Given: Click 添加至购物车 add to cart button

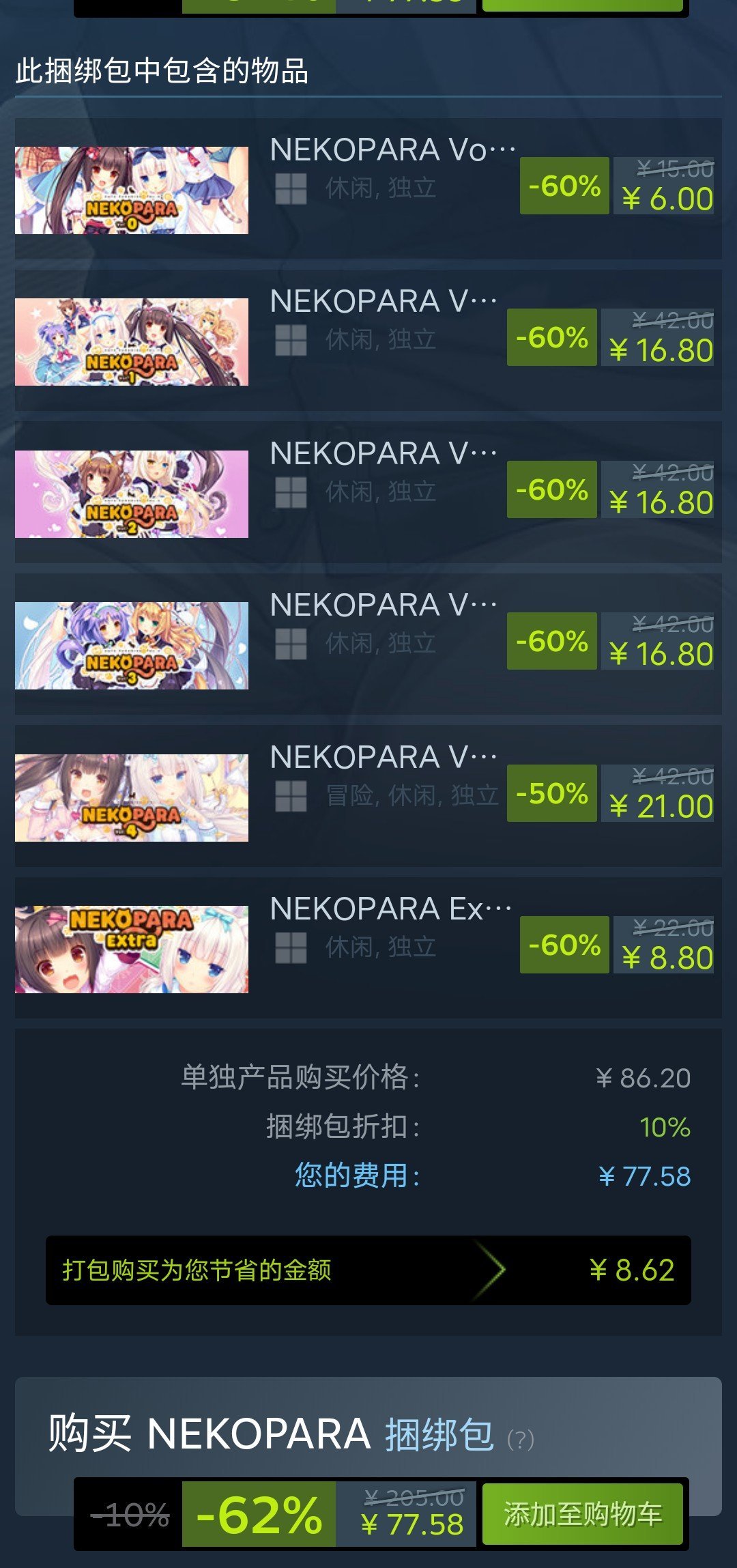Looking at the screenshot, I should [583, 1514].
